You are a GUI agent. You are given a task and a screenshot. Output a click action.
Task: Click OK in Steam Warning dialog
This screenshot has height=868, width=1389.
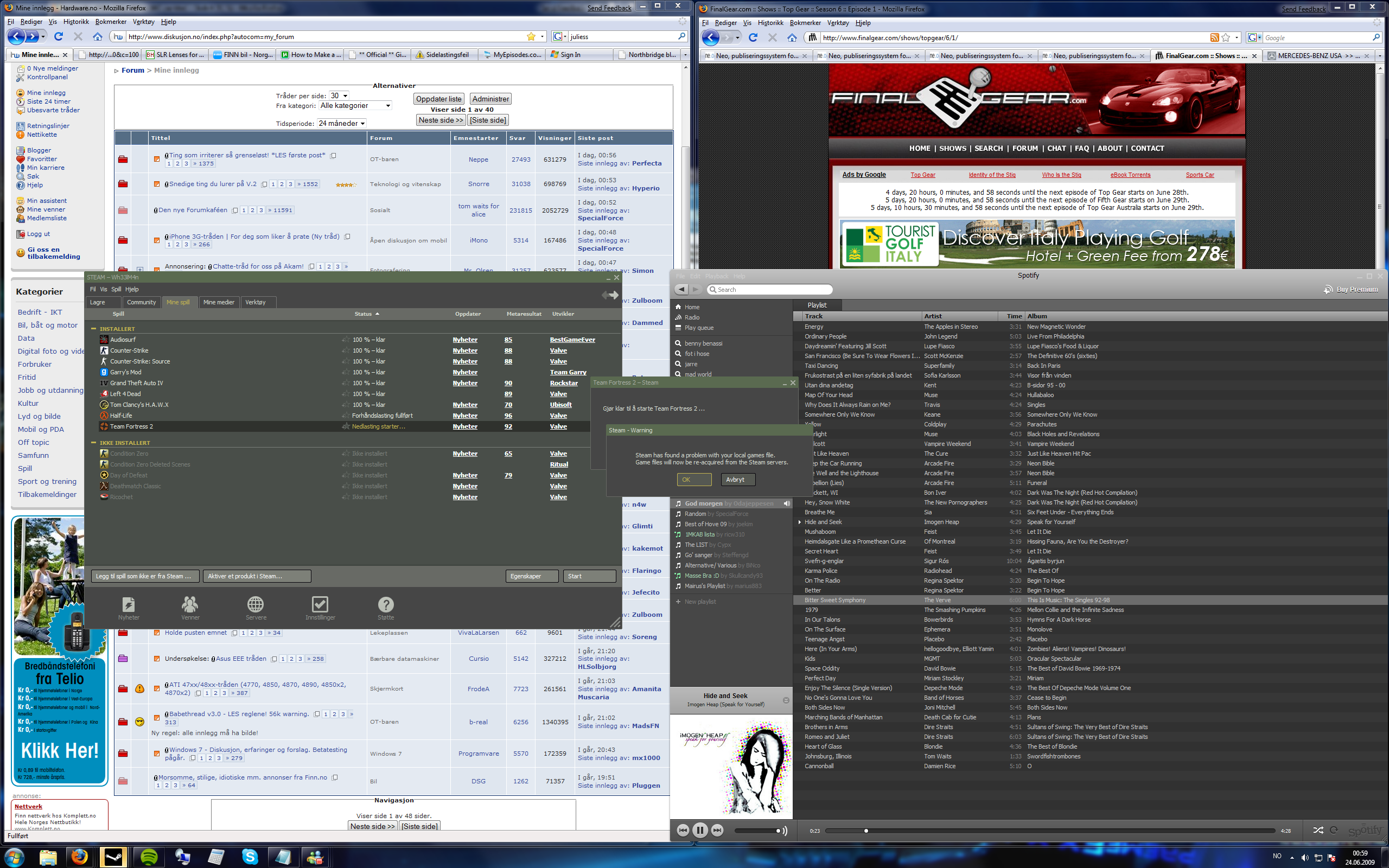[694, 480]
